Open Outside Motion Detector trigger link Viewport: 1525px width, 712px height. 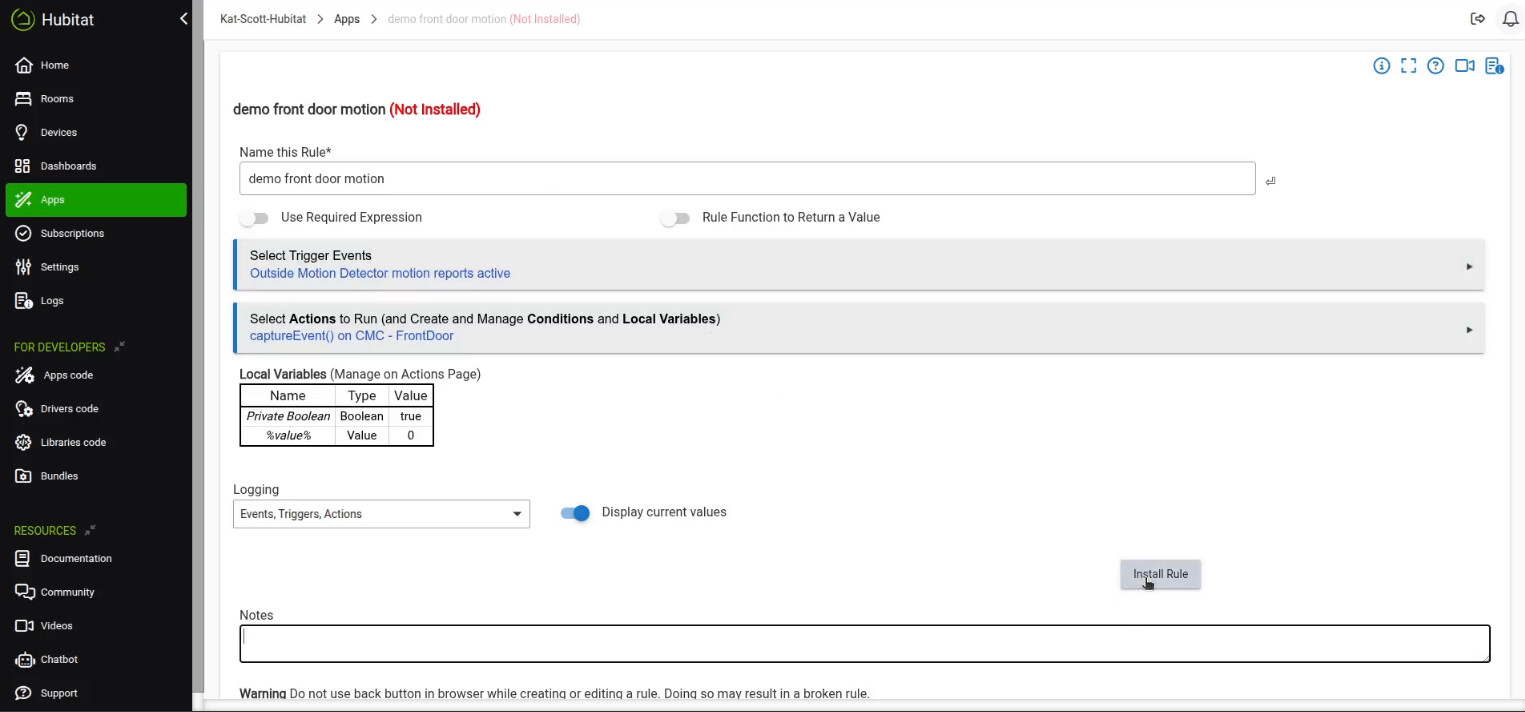(380, 273)
